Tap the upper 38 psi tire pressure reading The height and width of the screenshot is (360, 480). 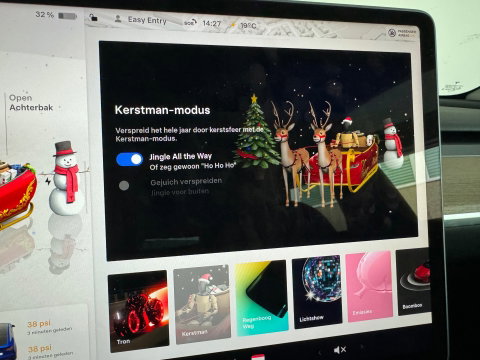[x=39, y=324]
